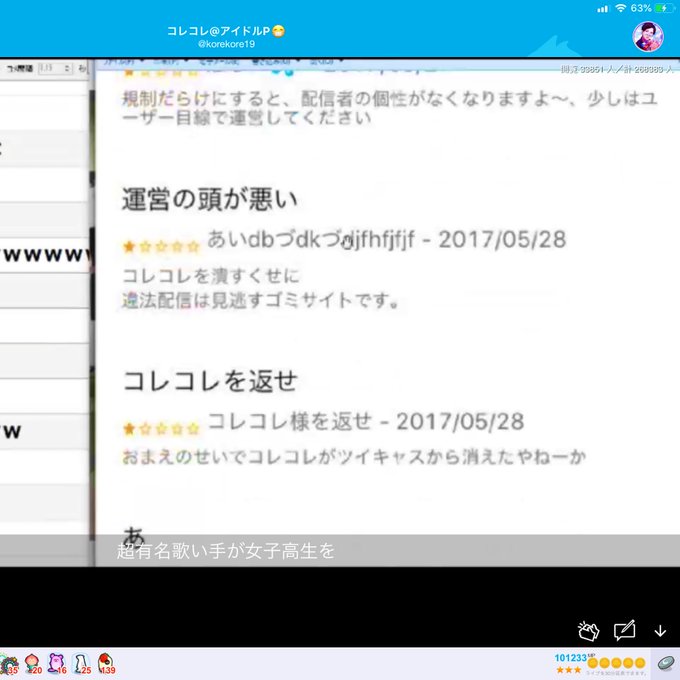Tap the subtitle 超有名歌い手が女子高生を
The image size is (680, 680).
coord(226,551)
